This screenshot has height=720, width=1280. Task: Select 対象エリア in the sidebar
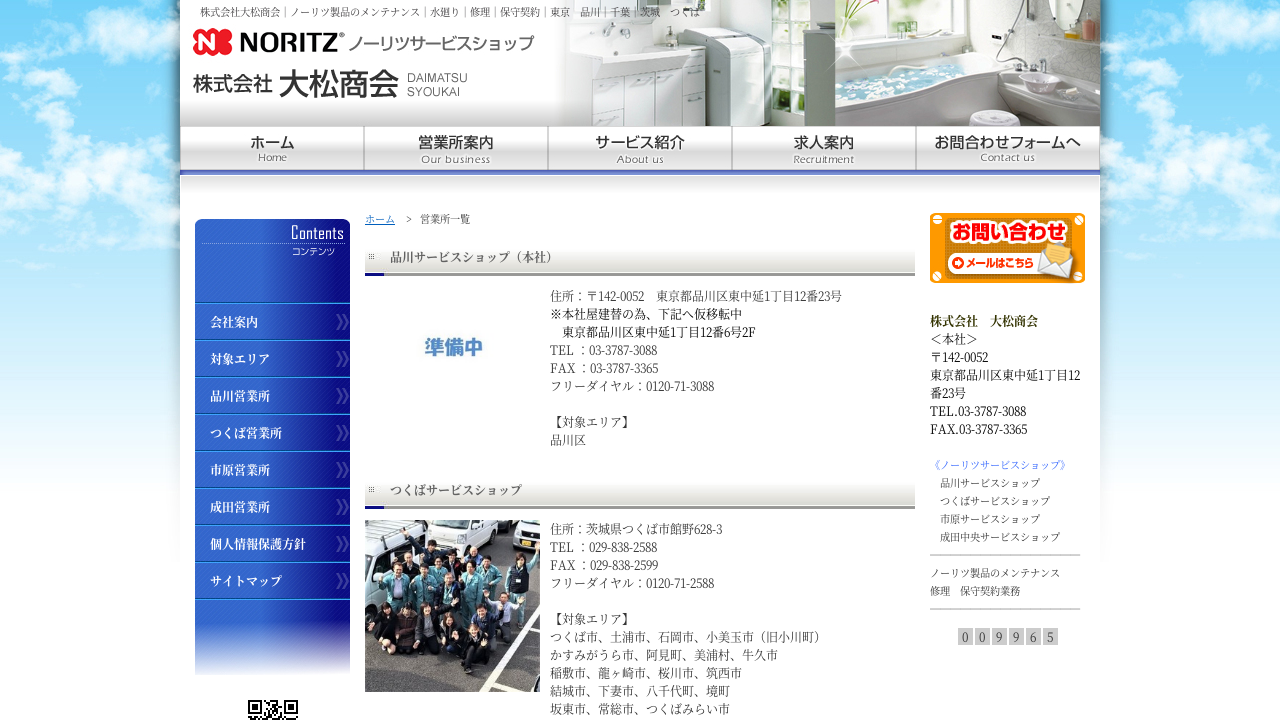(x=272, y=359)
